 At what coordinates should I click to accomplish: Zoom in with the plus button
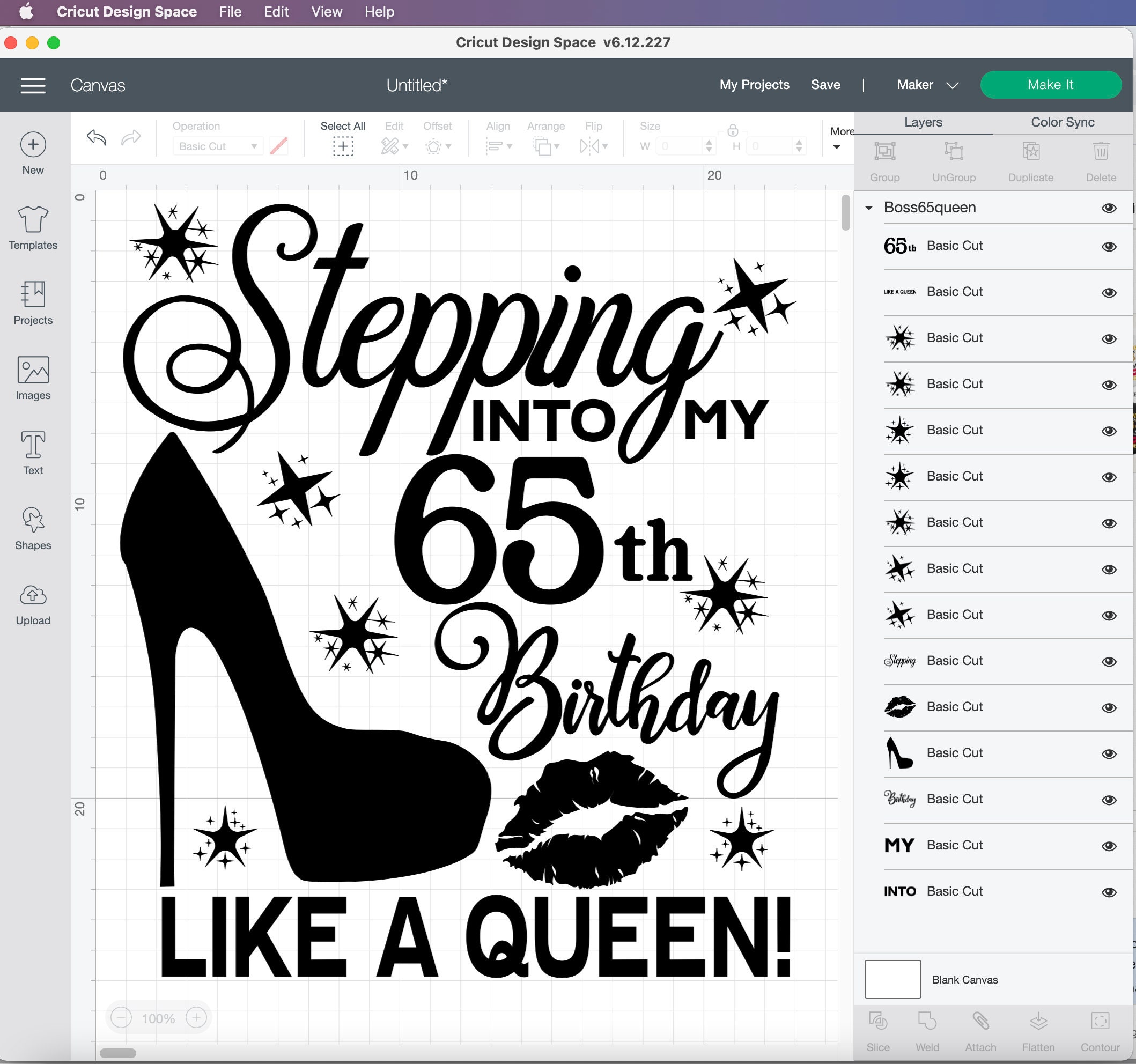196,1018
